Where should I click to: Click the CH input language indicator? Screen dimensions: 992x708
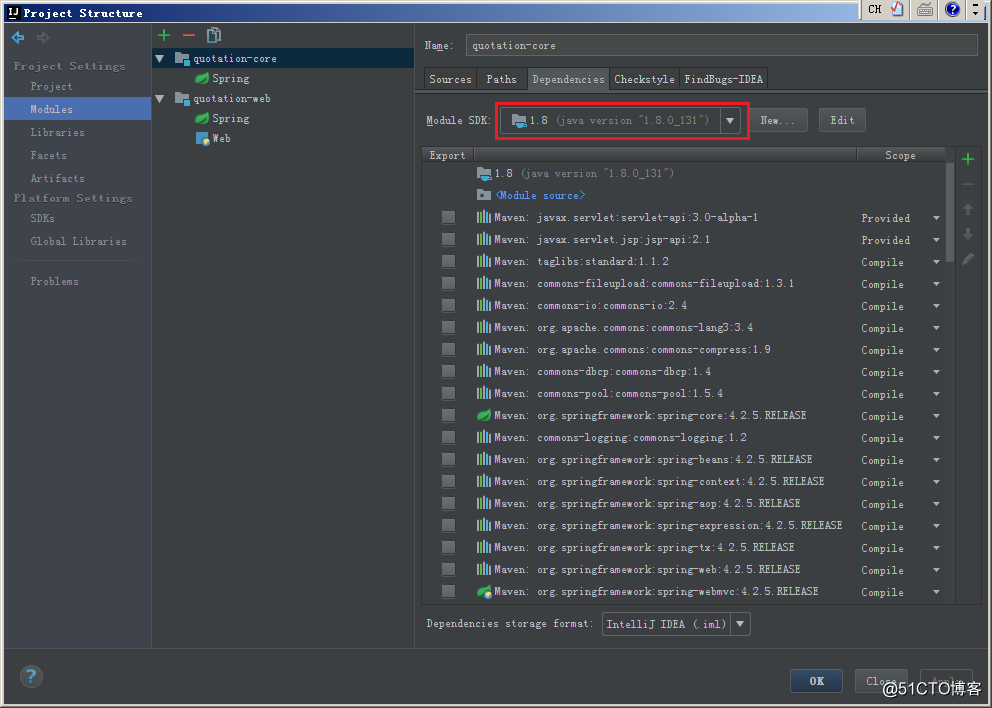[x=875, y=9]
